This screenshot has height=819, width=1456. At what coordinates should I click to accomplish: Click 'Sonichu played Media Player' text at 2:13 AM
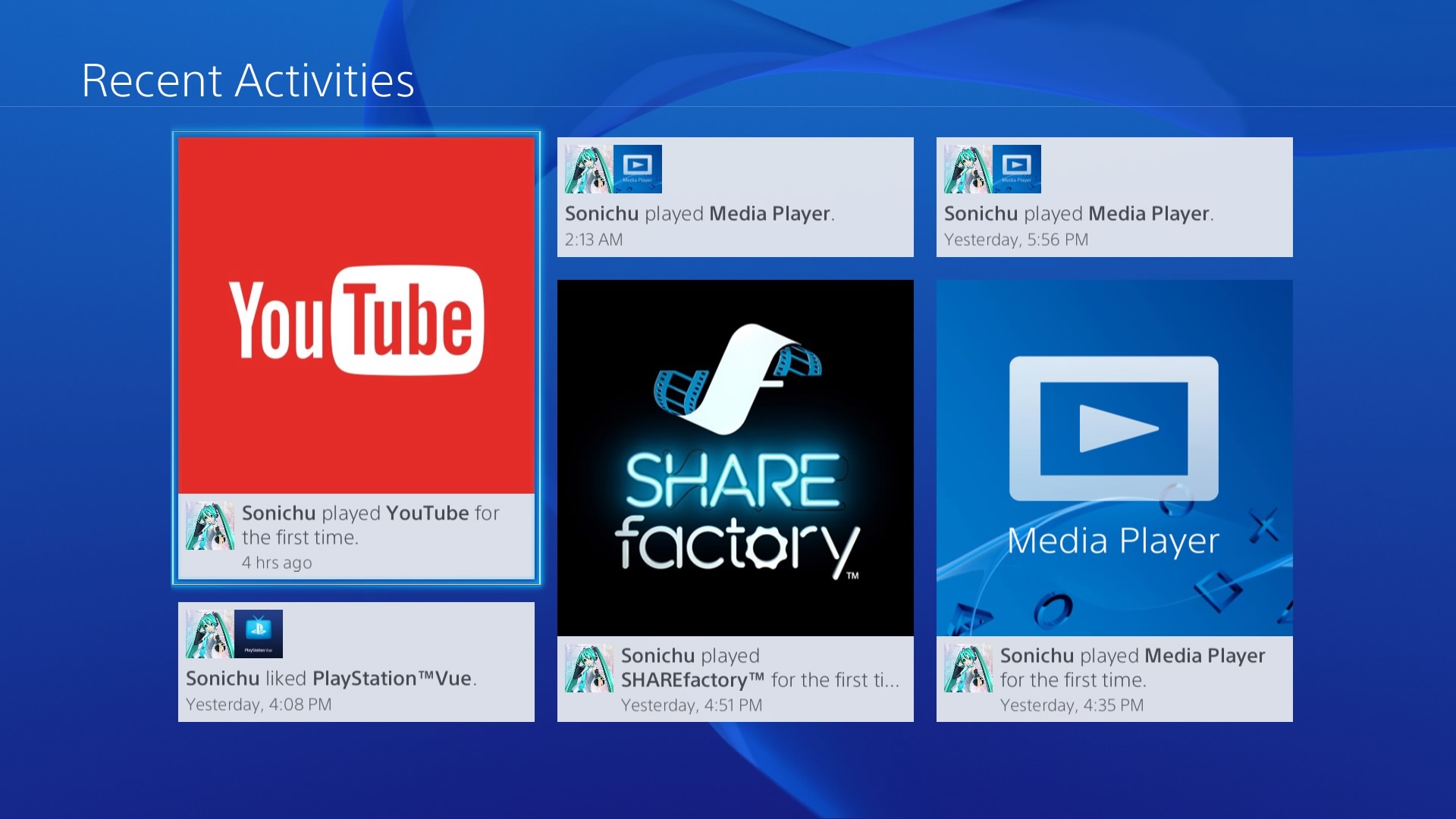point(699,214)
